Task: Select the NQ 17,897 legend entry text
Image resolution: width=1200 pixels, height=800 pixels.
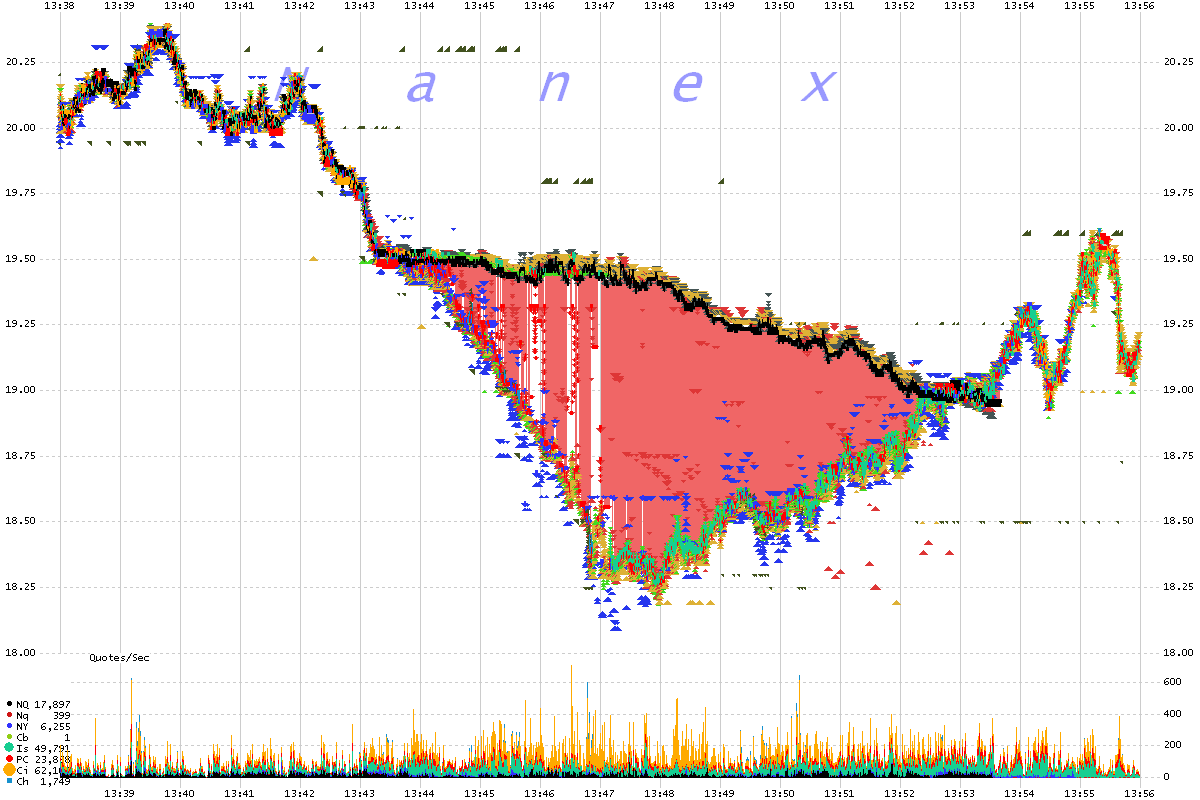Action: tap(43, 704)
